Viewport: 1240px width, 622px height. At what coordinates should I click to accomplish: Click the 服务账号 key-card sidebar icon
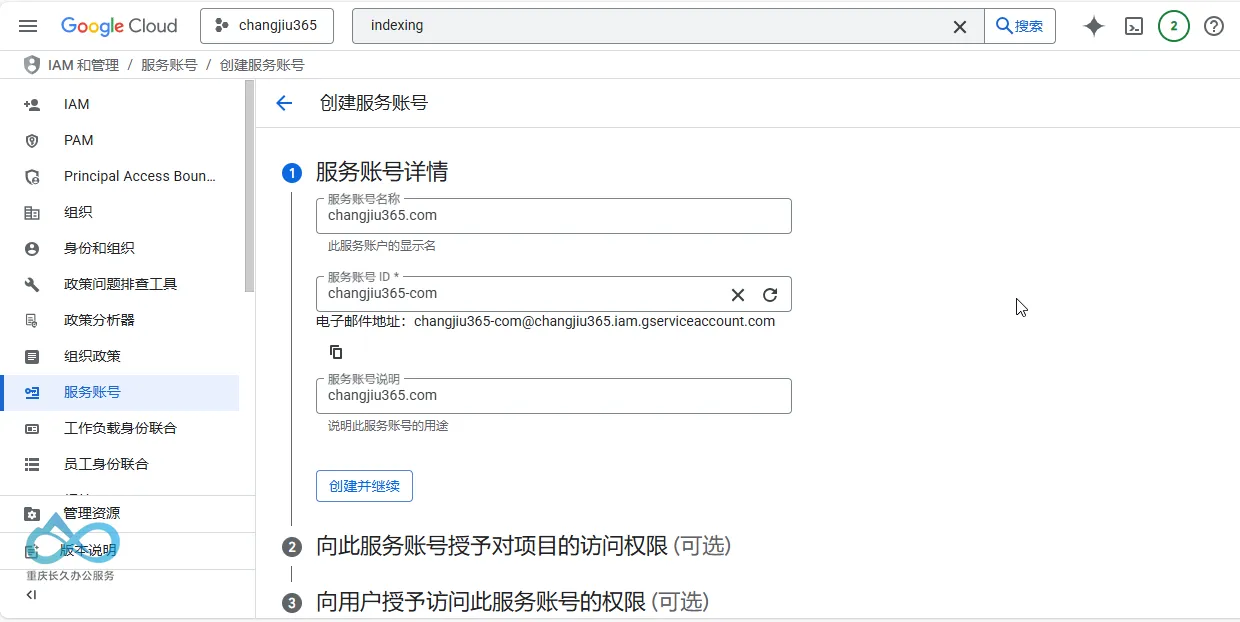32,393
